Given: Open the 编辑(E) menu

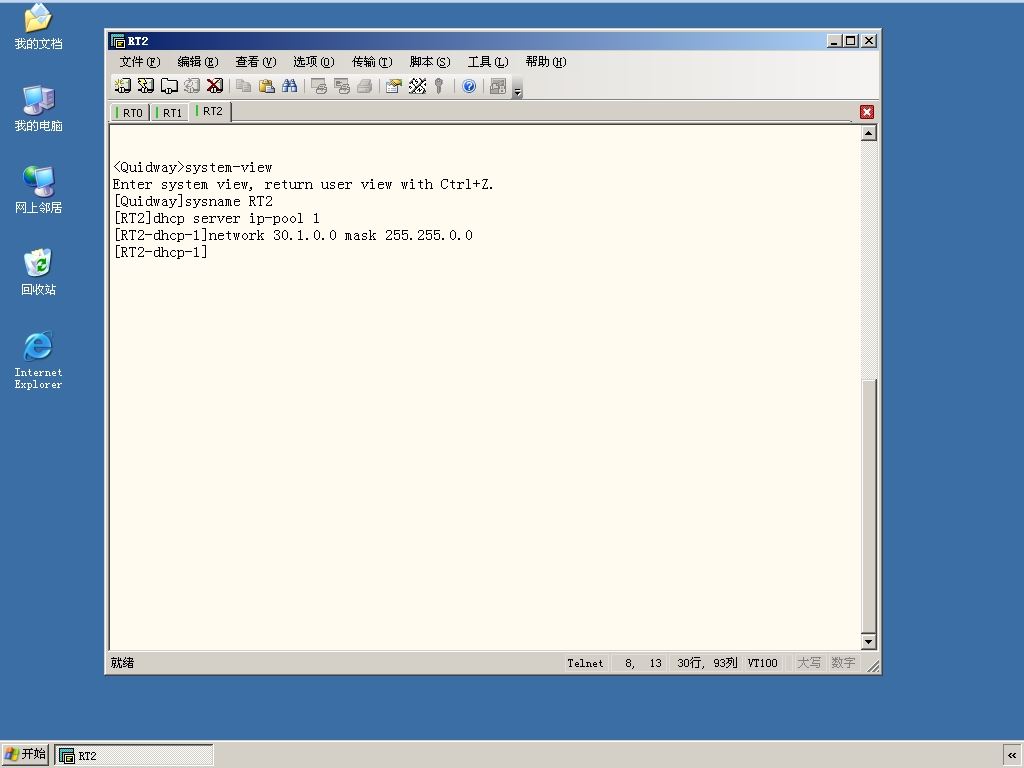Looking at the screenshot, I should click(197, 61).
